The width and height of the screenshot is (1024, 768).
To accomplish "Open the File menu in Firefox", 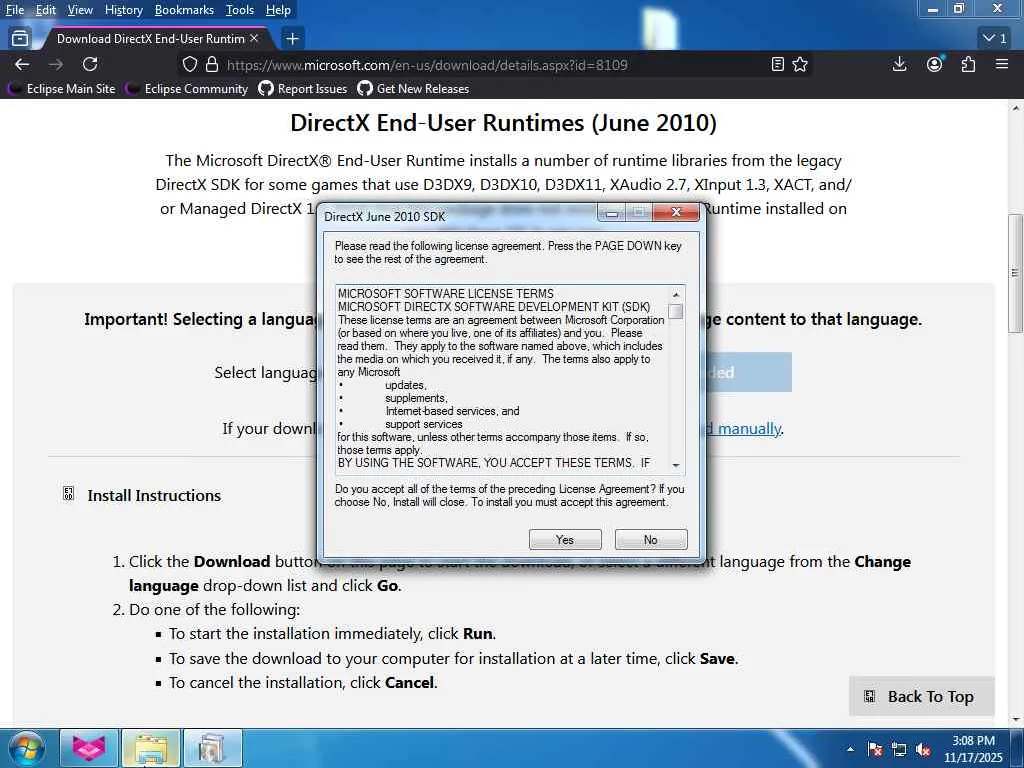I will point(14,10).
